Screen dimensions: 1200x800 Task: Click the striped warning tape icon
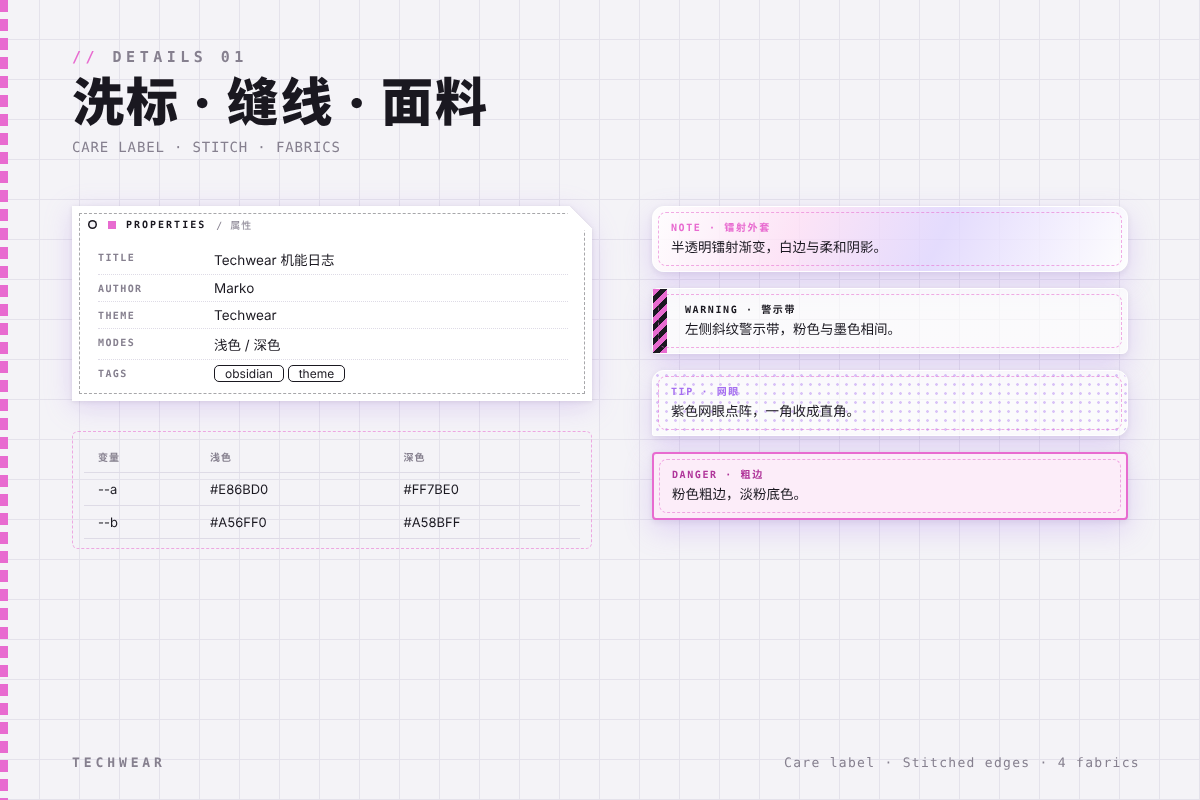[x=660, y=321]
